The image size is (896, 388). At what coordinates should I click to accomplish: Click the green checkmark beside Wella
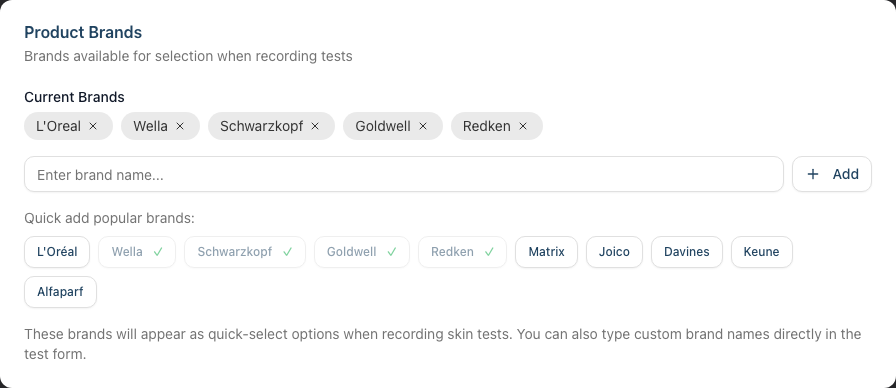tap(158, 252)
